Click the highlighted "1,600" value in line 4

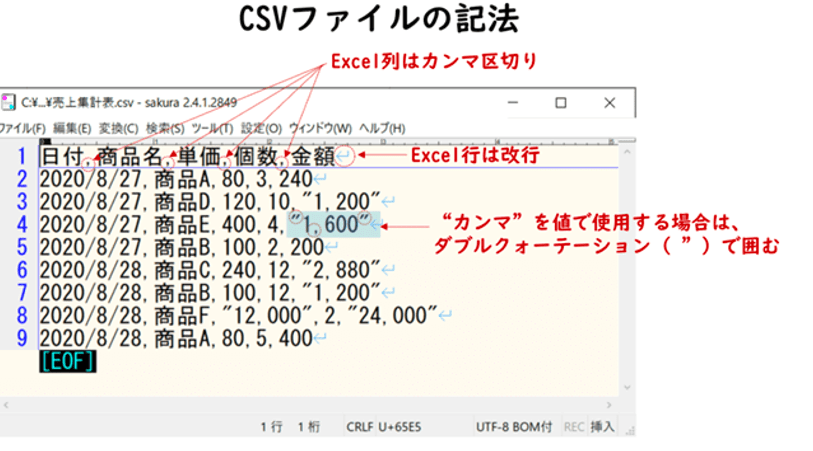(x=333, y=224)
